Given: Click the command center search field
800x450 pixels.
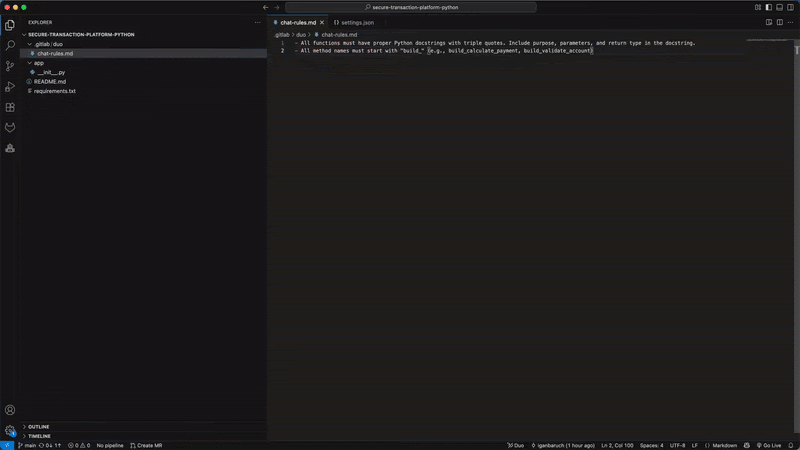Looking at the screenshot, I should tap(411, 7).
